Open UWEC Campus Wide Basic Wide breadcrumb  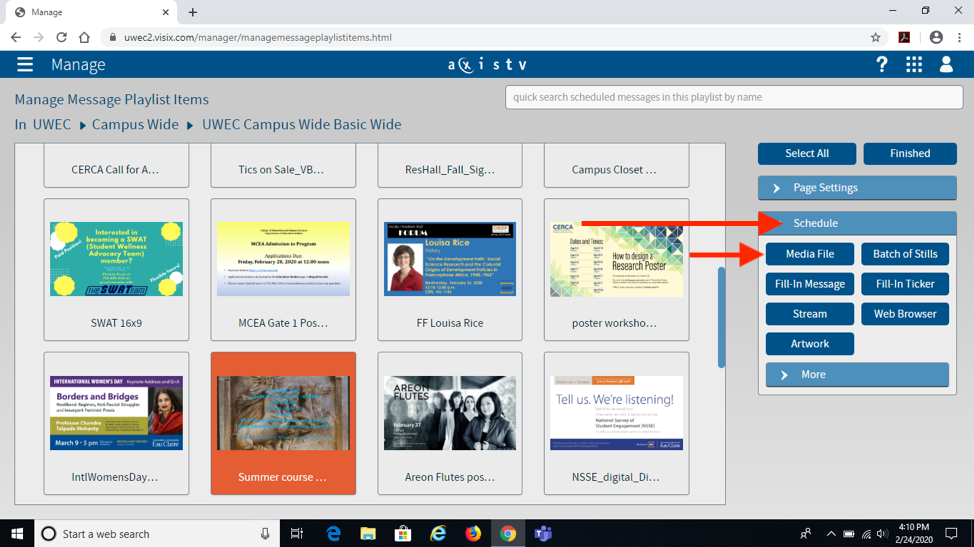point(301,124)
